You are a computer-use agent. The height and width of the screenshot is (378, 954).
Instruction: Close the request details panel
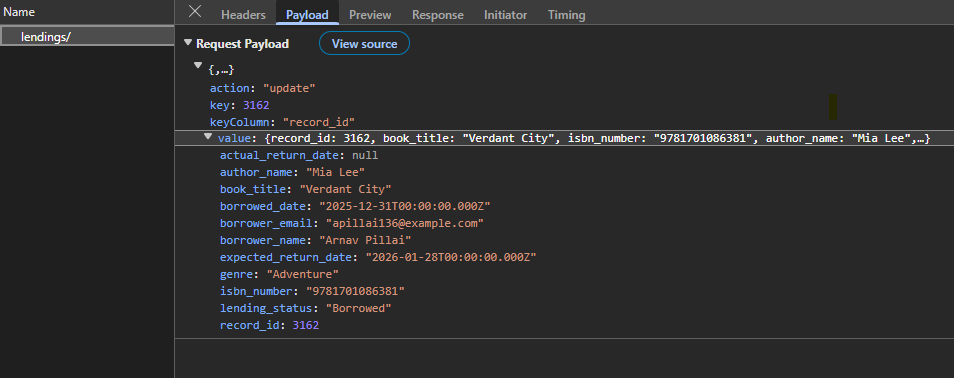click(195, 12)
